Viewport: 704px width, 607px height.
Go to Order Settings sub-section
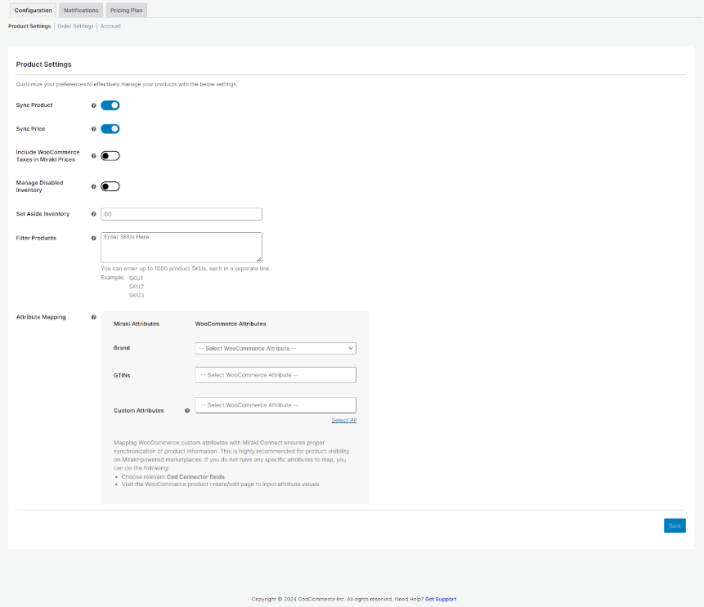[76, 26]
